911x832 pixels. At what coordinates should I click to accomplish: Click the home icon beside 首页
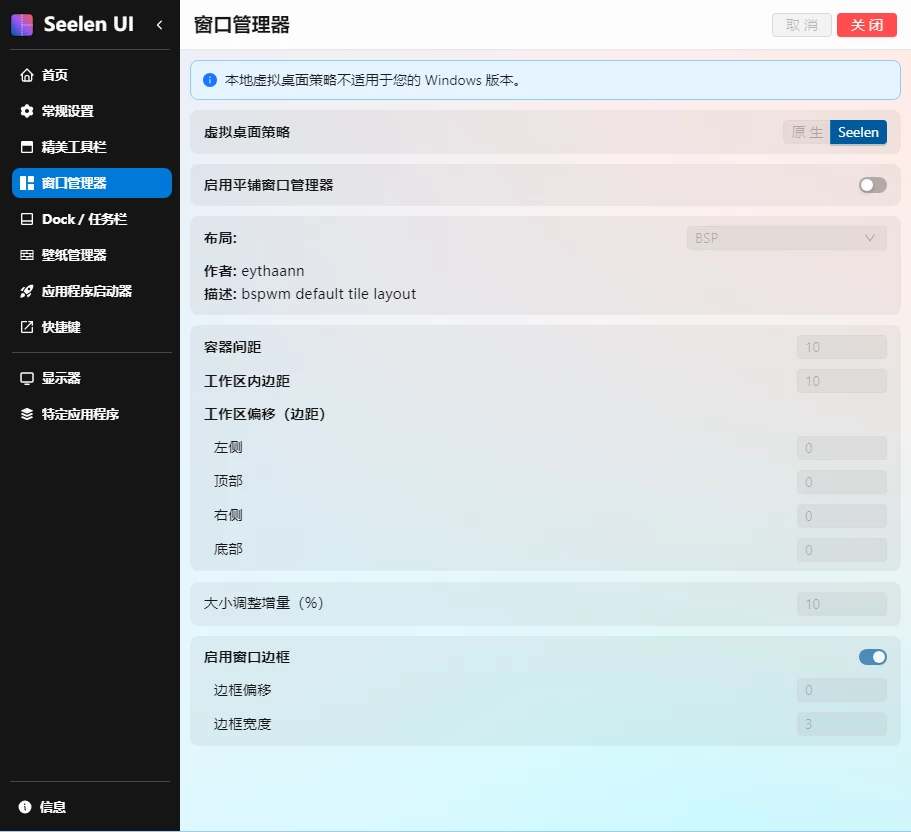click(x=27, y=75)
